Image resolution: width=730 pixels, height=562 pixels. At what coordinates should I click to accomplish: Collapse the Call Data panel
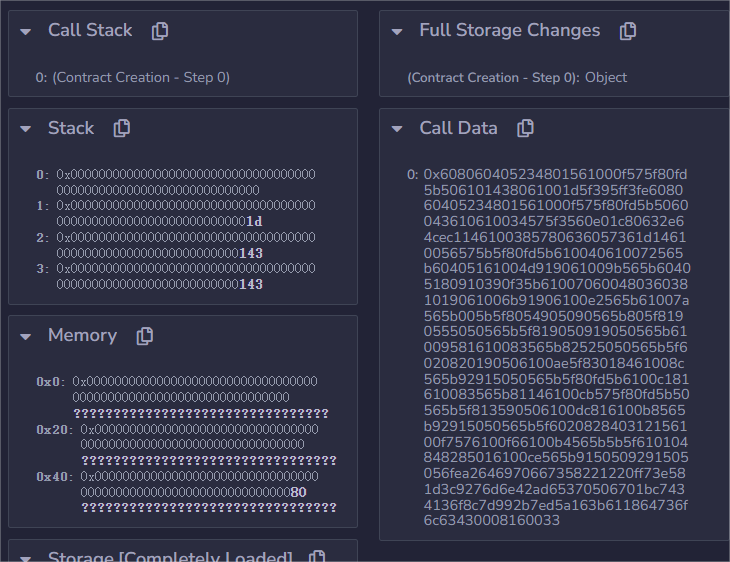pyautogui.click(x=398, y=128)
